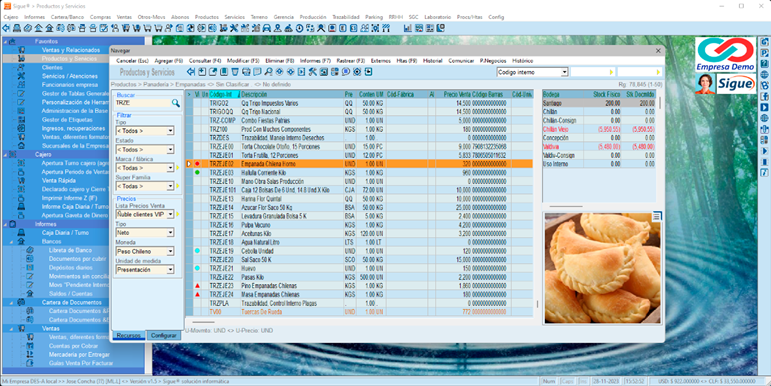Click Modificar (F5) in Navegar
This screenshot has width=771, height=386.
pyautogui.click(x=243, y=61)
